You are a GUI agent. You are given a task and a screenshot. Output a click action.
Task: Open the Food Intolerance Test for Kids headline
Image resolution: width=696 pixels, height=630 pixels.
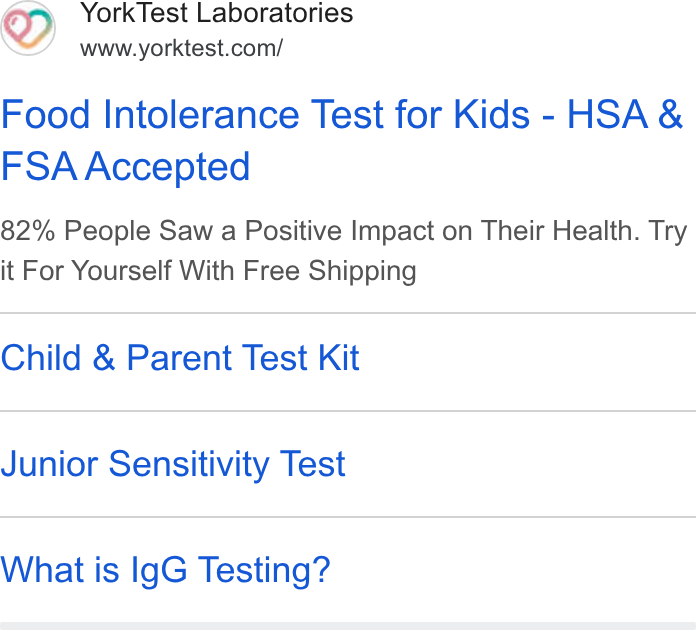(x=341, y=140)
